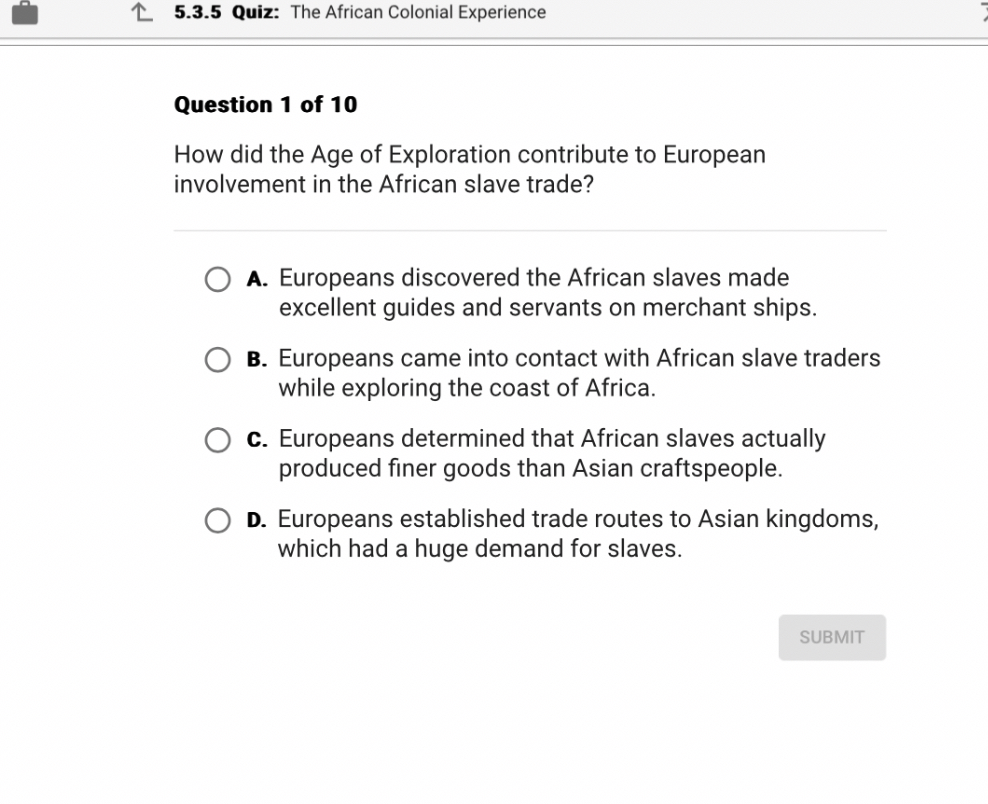Click the up-arrow back icon beside the quiz title
Image resolution: width=988 pixels, height=804 pixels.
141,12
